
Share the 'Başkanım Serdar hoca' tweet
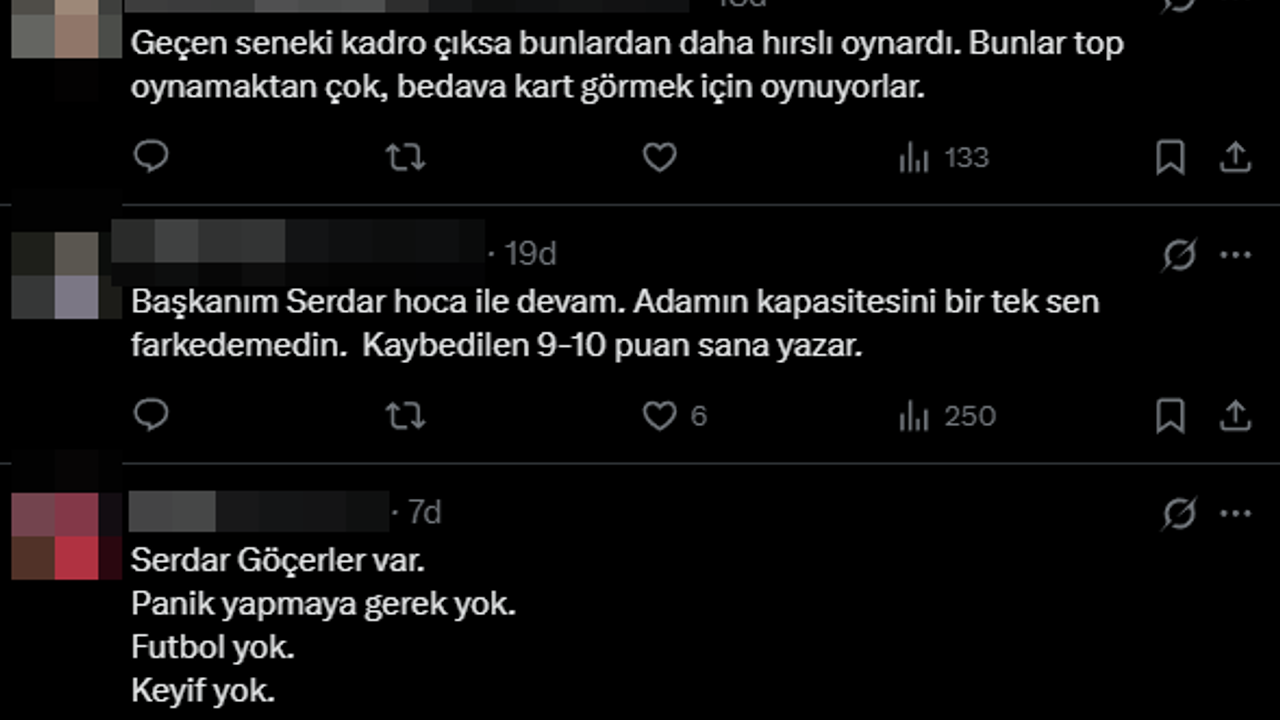pos(1235,415)
